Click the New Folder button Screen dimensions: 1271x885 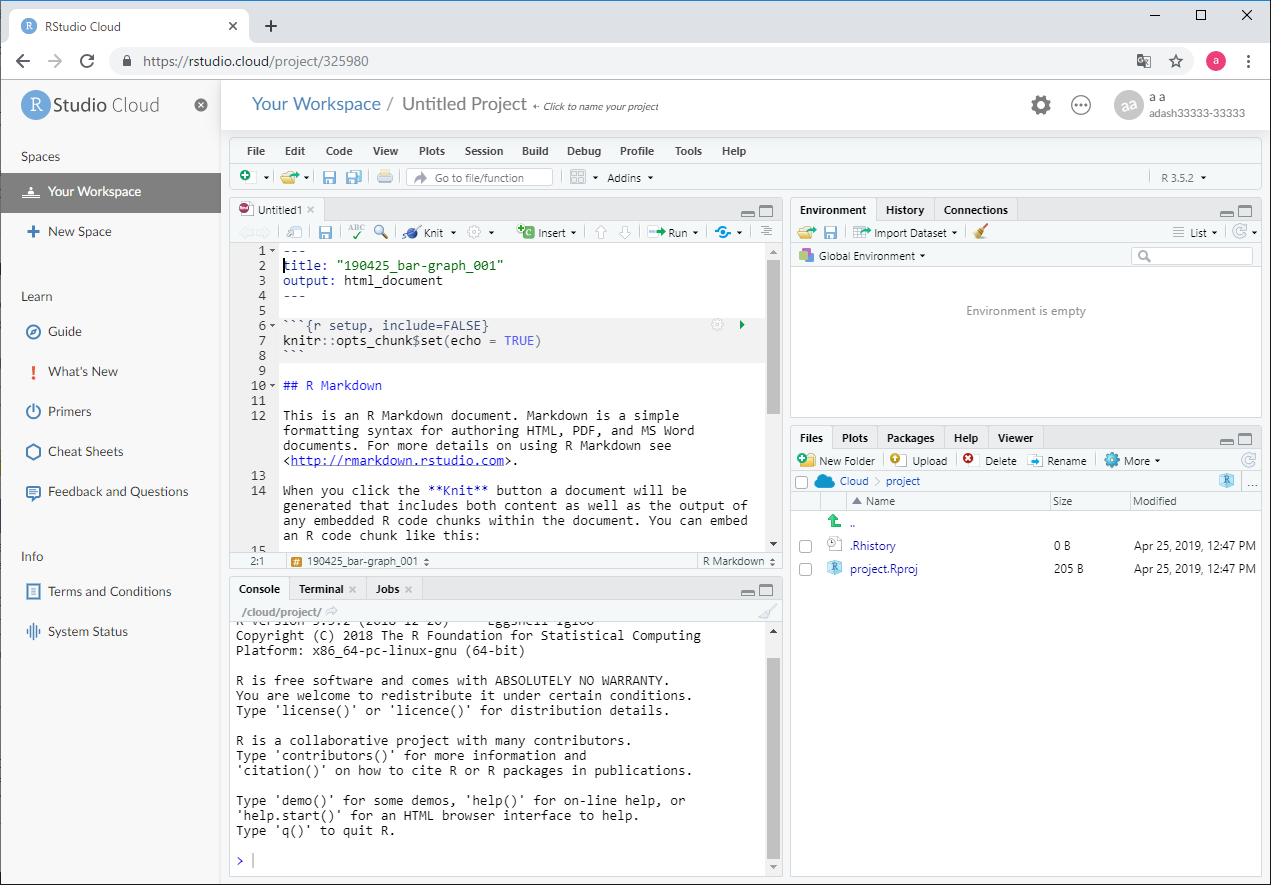(x=836, y=461)
